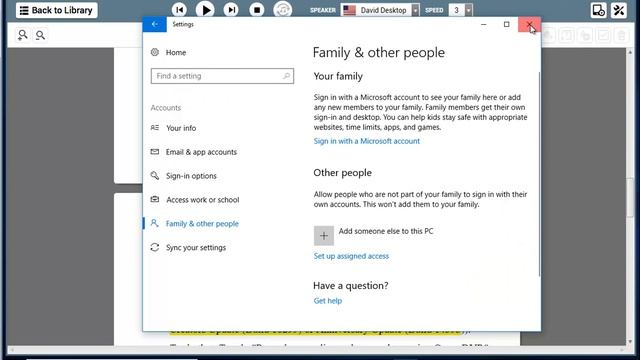Stop playback with the Stop button

tap(257, 10)
